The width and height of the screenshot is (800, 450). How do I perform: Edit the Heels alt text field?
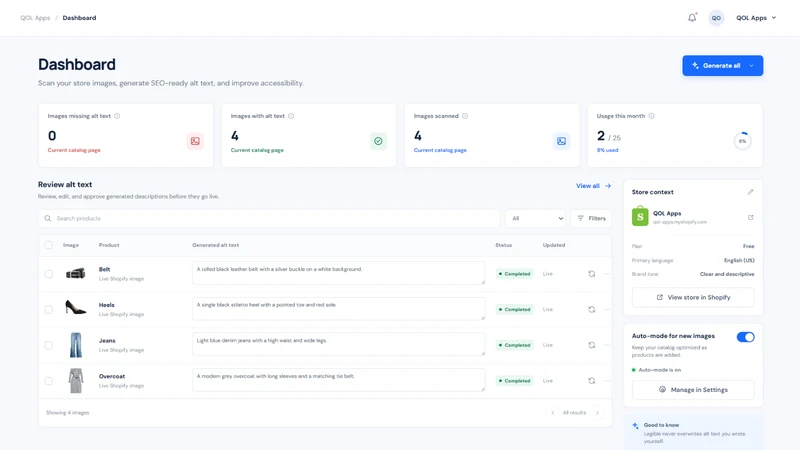click(338, 309)
